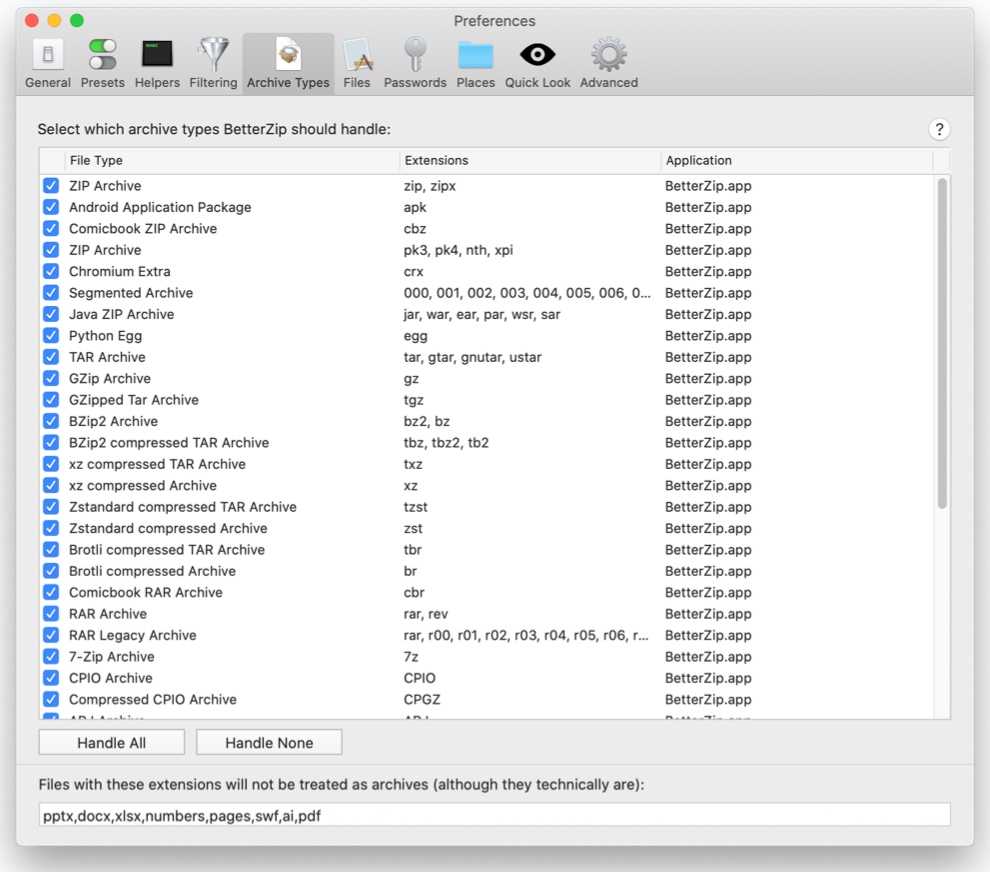Select 'Brotli compressed Archive' row name

pos(152,571)
